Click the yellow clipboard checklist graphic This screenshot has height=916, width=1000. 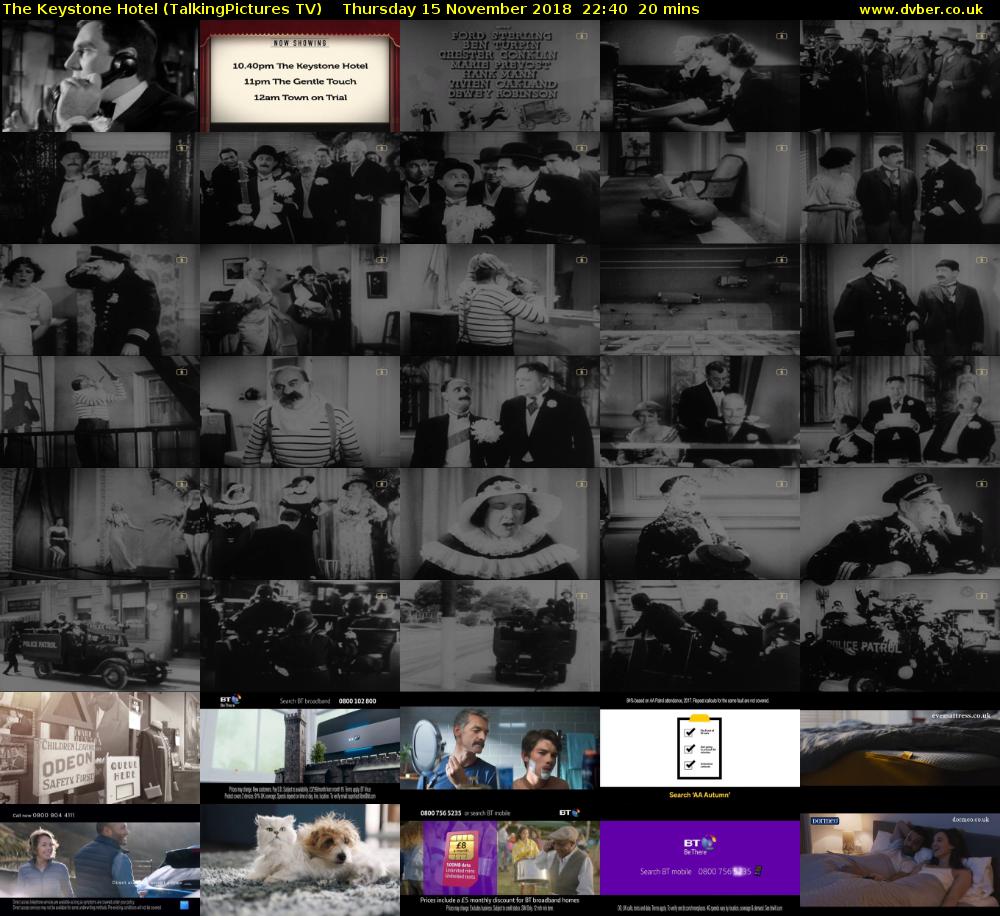click(x=700, y=747)
